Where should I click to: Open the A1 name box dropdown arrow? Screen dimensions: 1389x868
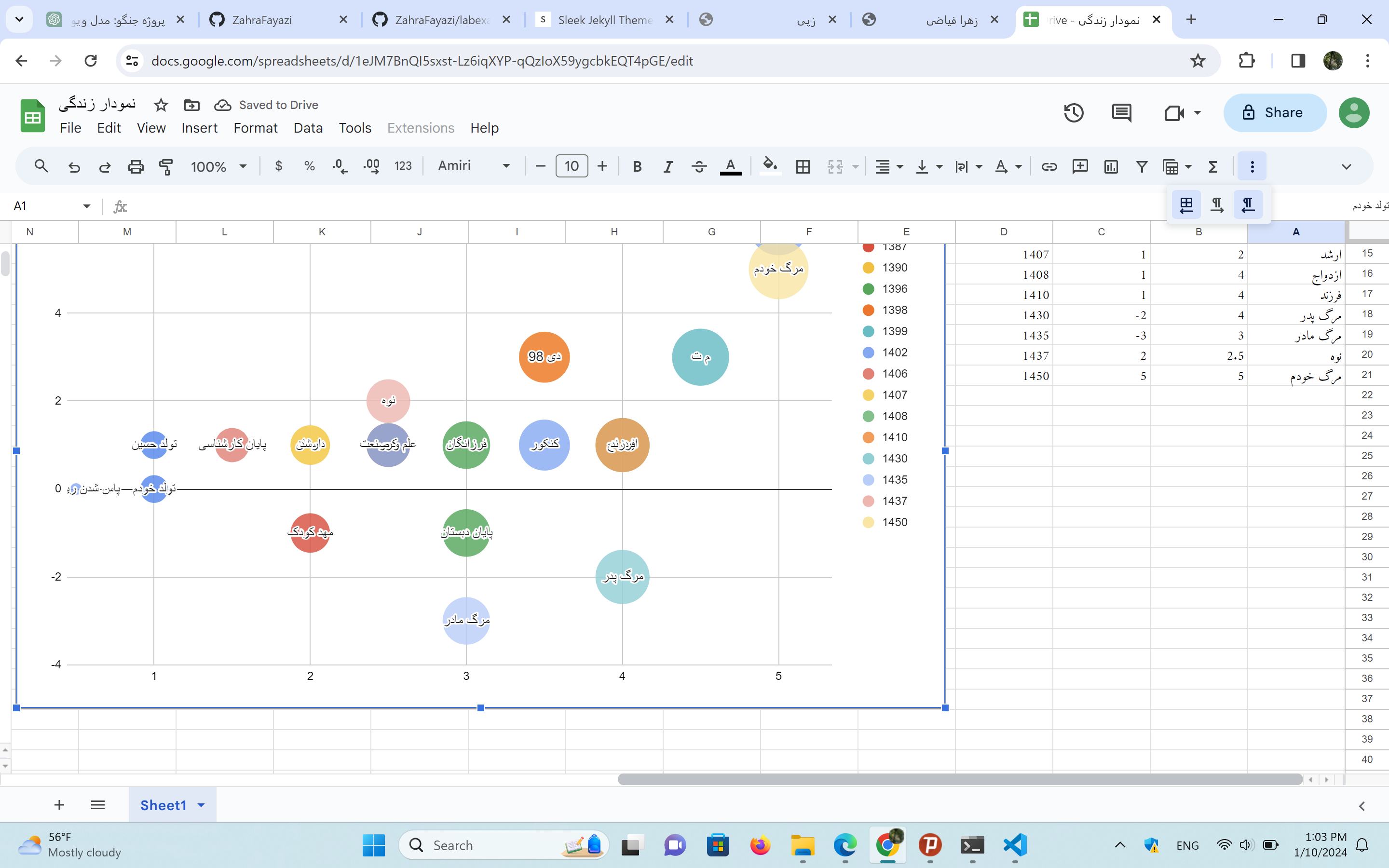click(87, 206)
